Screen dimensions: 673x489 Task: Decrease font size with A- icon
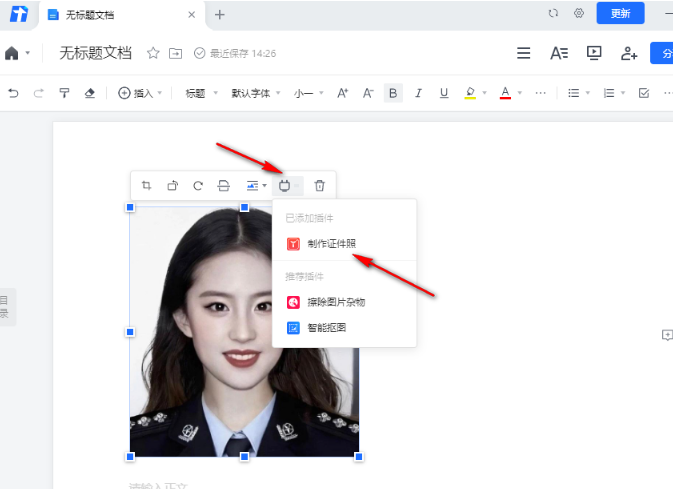(x=368, y=93)
